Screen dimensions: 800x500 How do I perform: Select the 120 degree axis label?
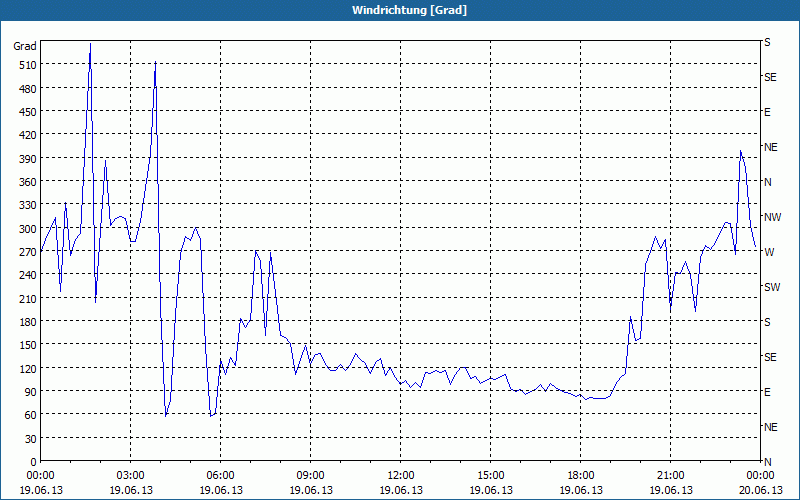tap(28, 368)
